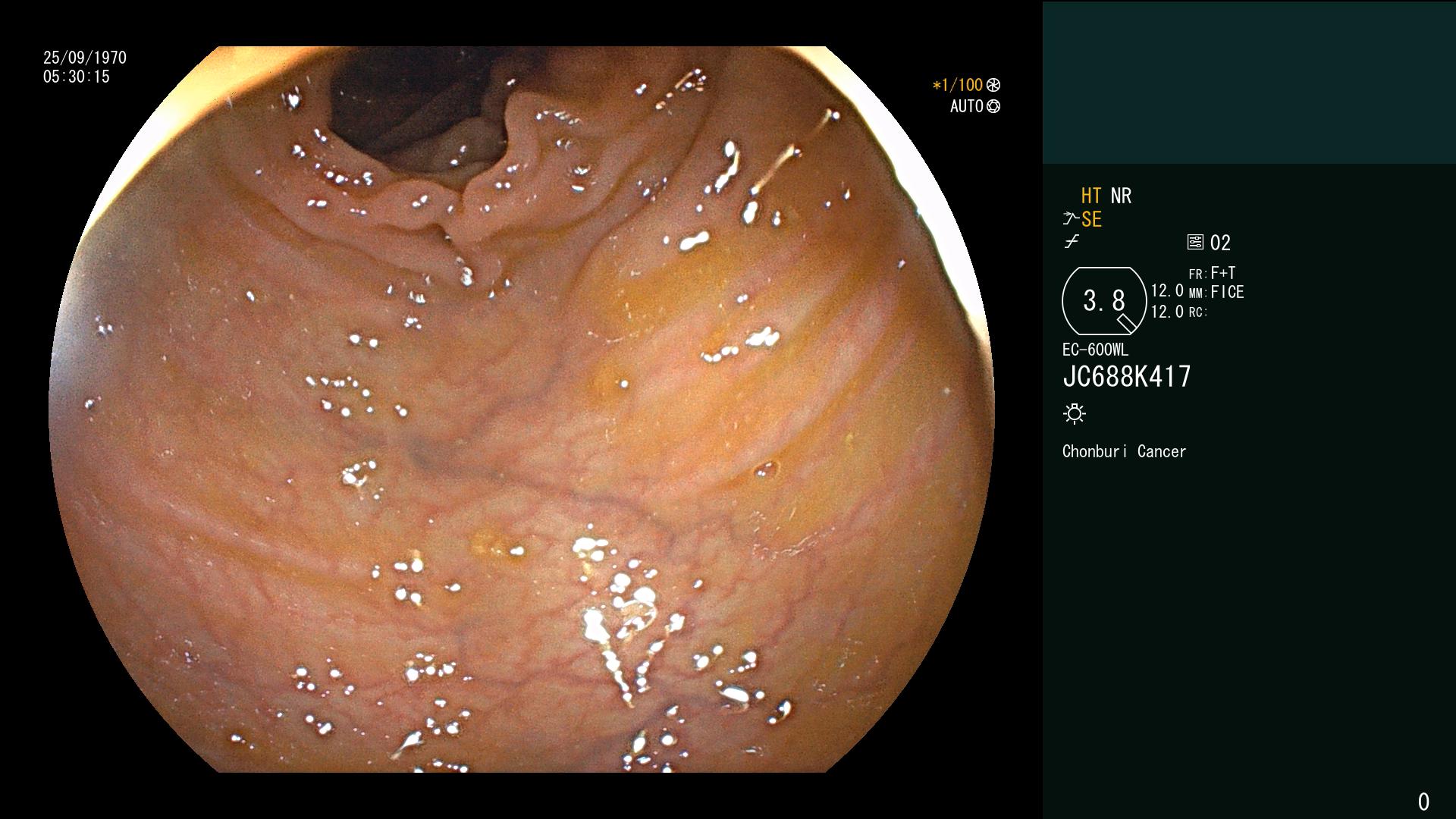Click the lower 12.0 value next to RC

[x=1167, y=312]
